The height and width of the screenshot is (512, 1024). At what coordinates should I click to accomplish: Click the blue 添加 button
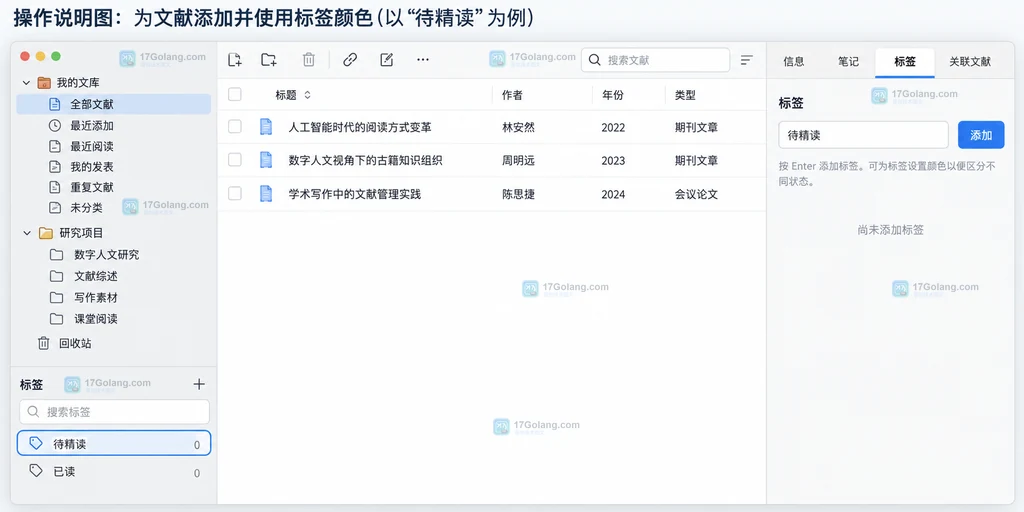pos(981,135)
